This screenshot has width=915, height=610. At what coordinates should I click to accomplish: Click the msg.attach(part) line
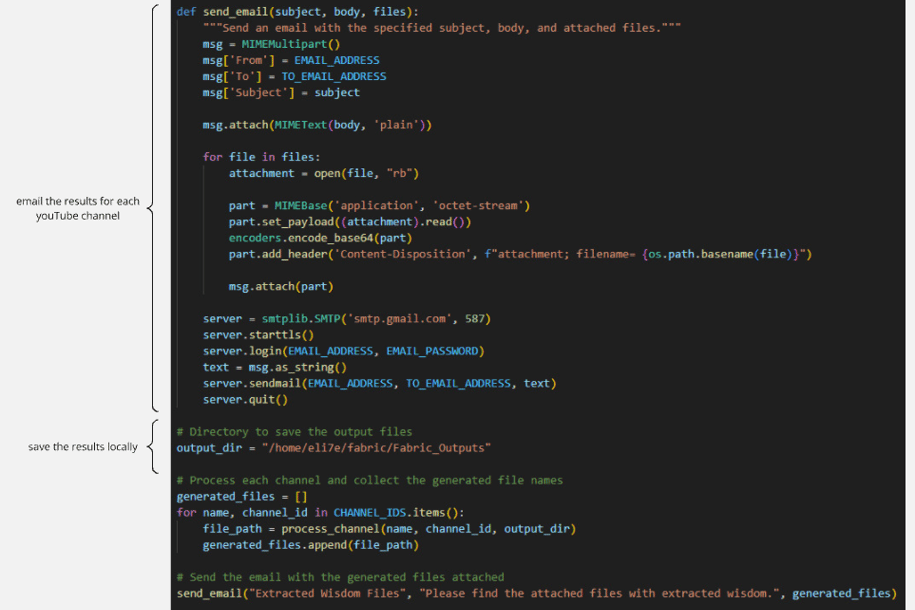(x=281, y=287)
